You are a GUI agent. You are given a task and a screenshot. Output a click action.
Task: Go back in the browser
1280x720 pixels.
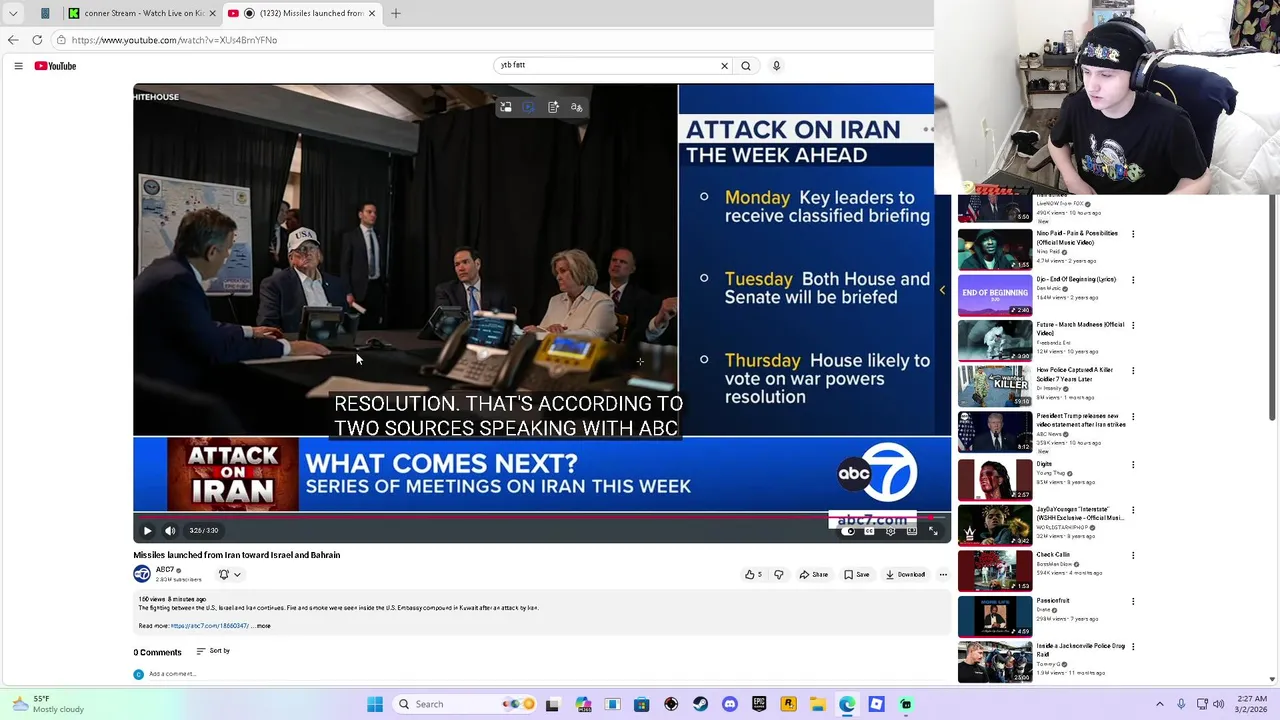[x=13, y=40]
